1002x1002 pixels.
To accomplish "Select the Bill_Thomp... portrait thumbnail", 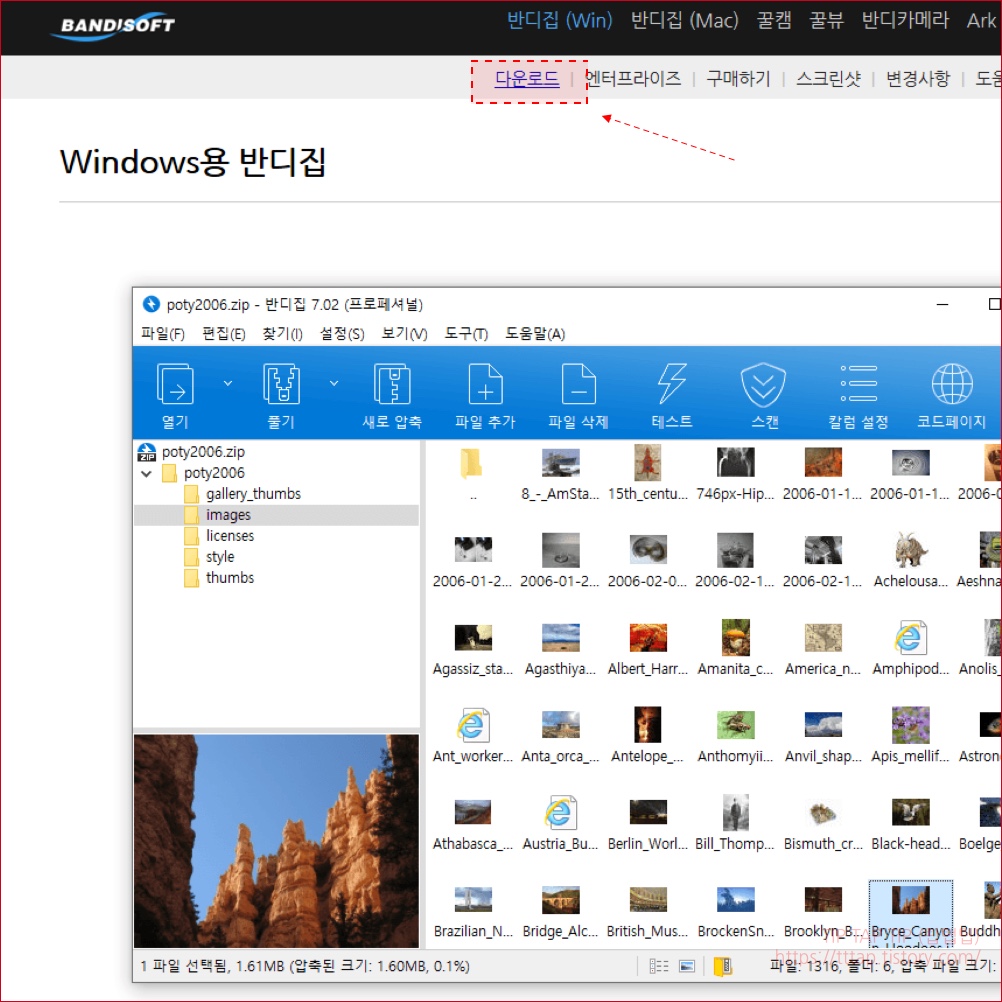I will coord(736,812).
